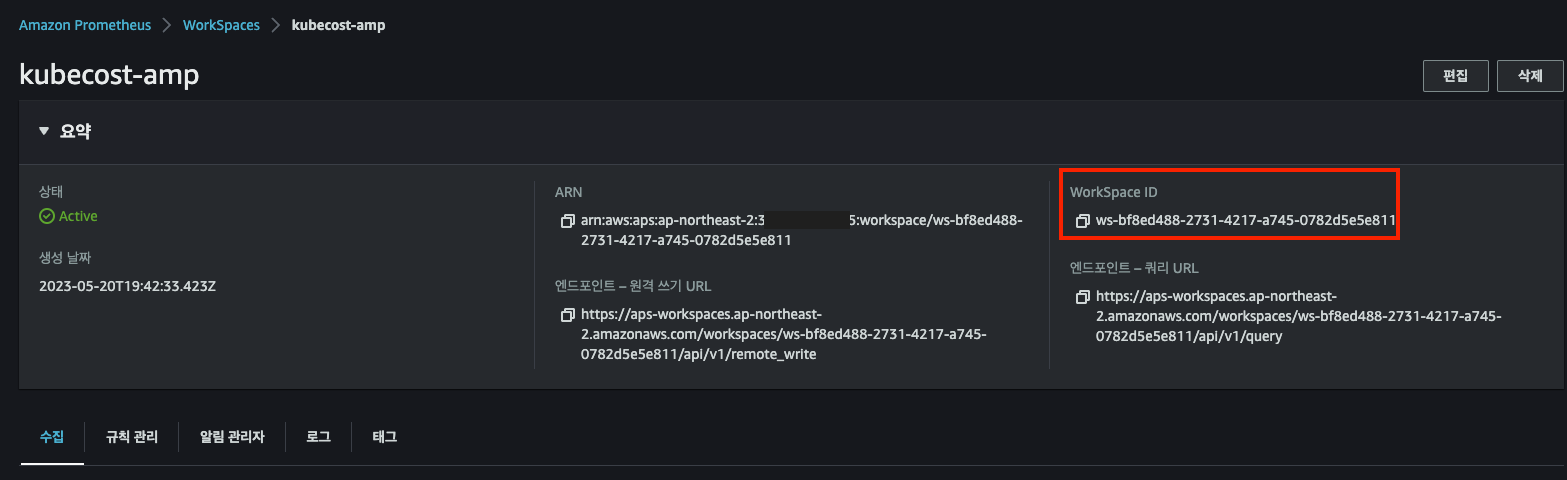Copy the WorkSpace ID with its copy icon
1567x480 pixels.
(1083, 221)
